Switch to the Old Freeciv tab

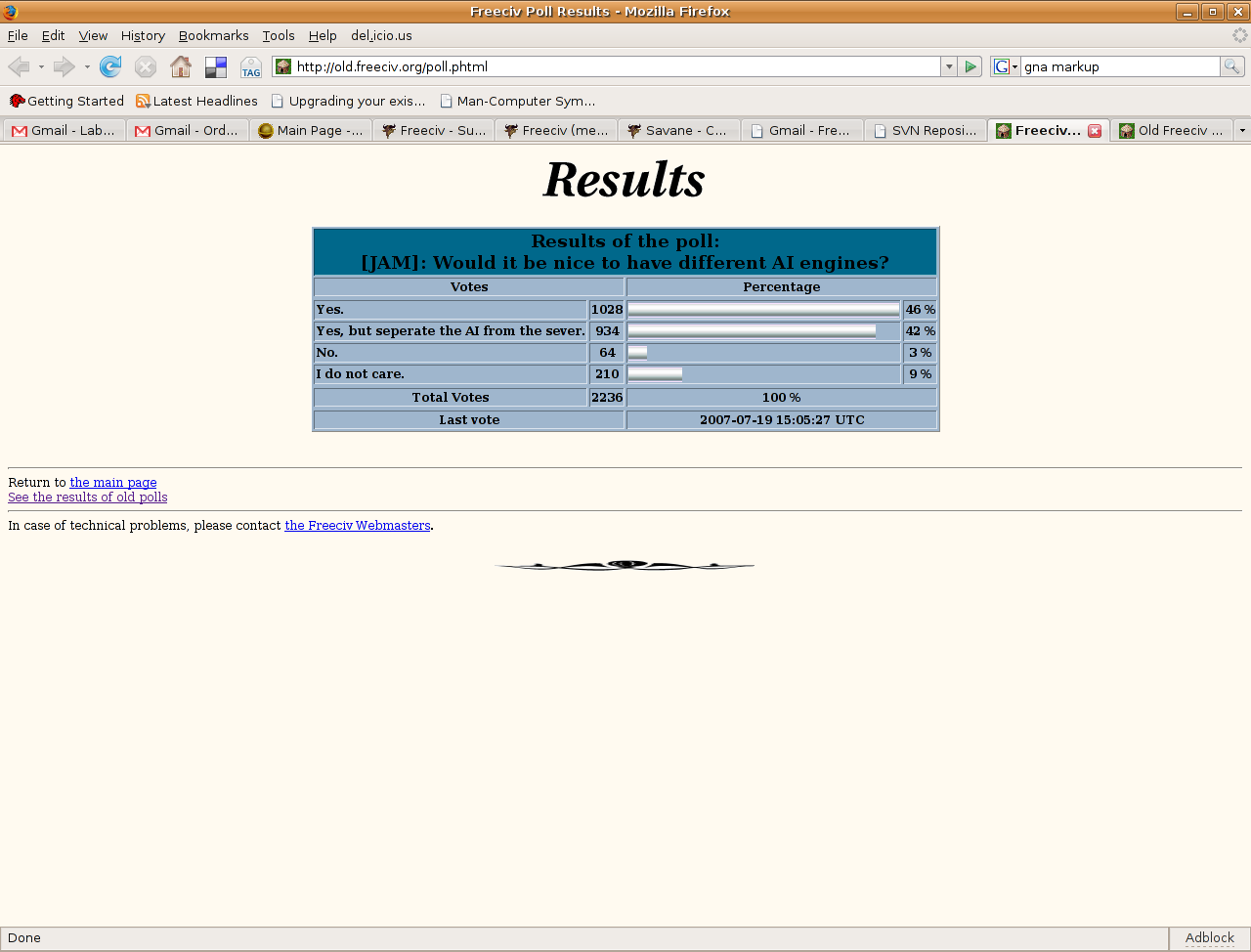tap(1171, 131)
